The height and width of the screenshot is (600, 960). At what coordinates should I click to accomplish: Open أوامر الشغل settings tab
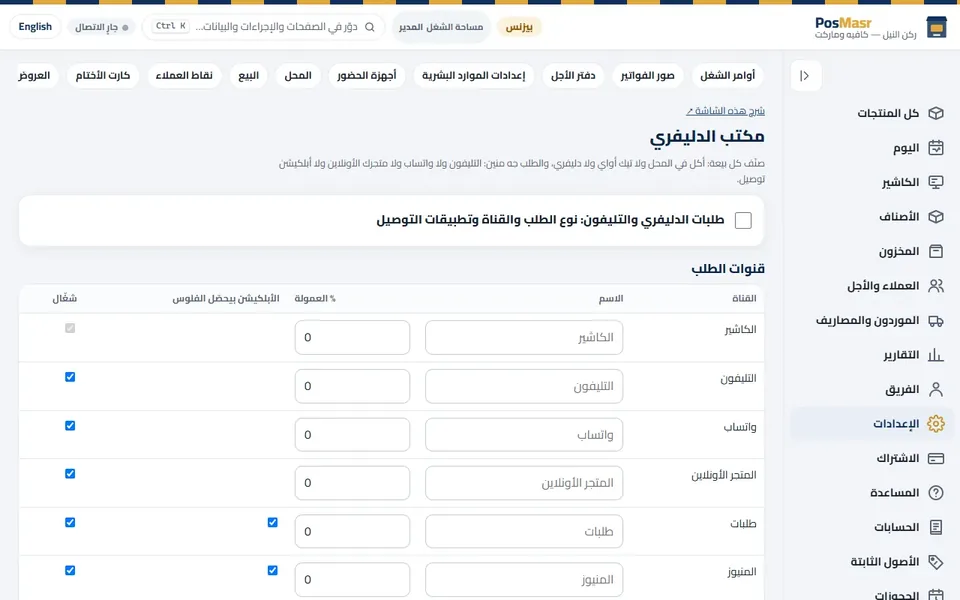click(727, 76)
